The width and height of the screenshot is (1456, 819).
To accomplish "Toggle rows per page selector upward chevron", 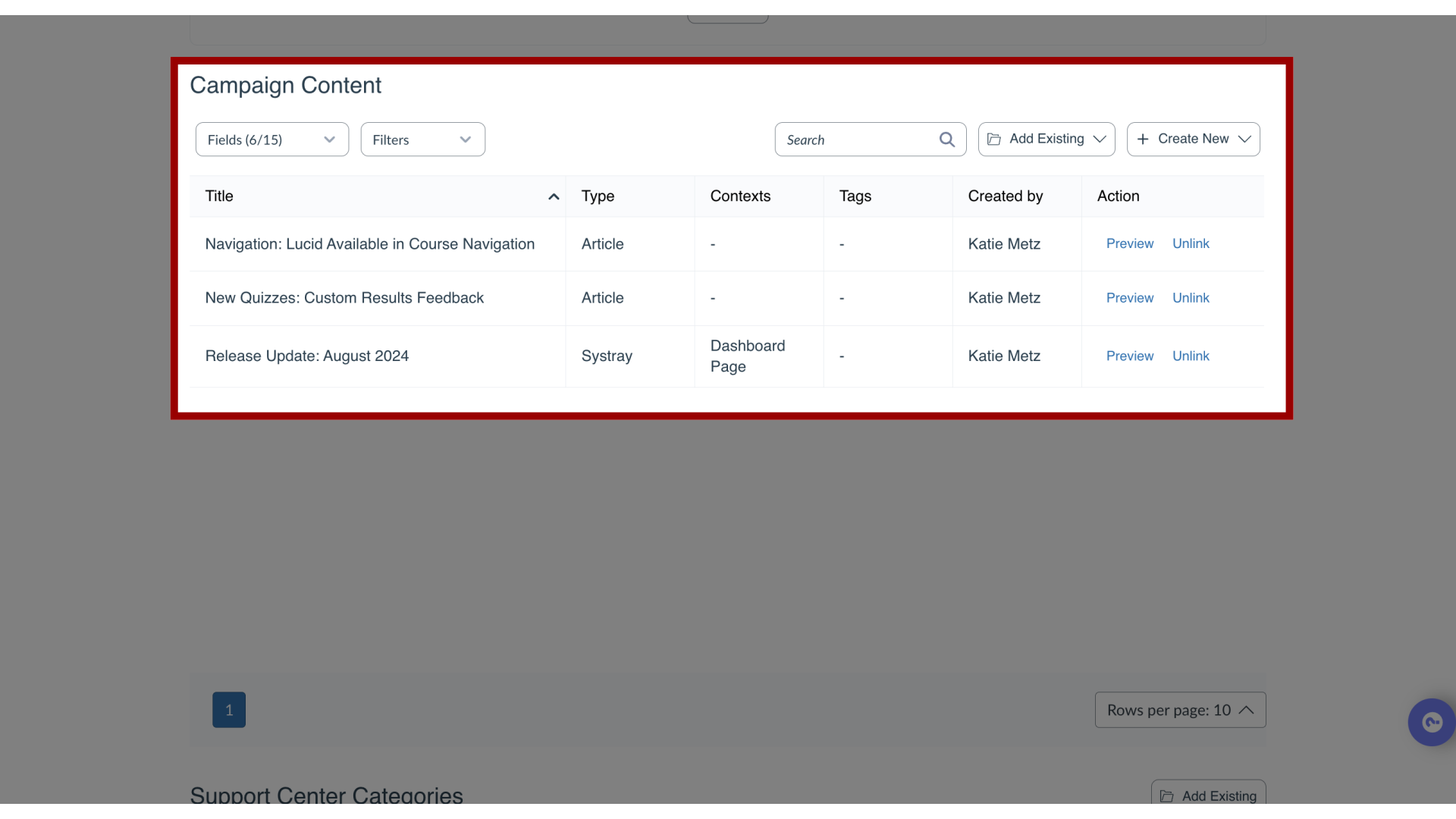I will tap(1246, 710).
